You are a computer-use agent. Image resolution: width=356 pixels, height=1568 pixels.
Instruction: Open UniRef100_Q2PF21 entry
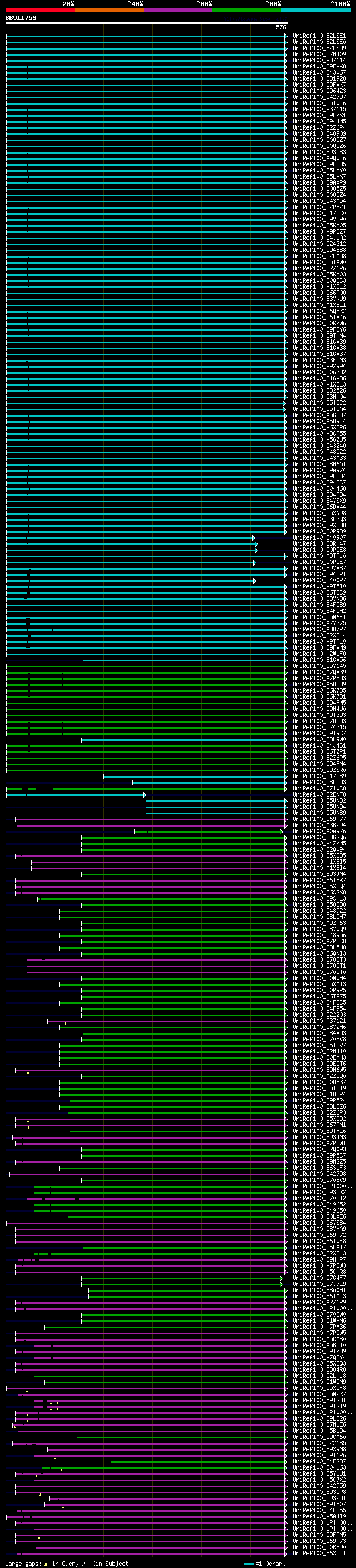[x=319, y=207]
